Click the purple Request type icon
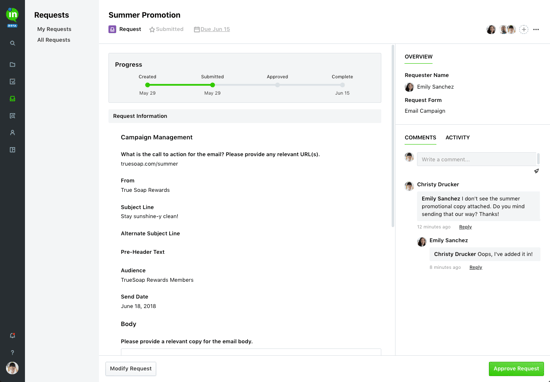The width and height of the screenshot is (550, 382). click(112, 29)
